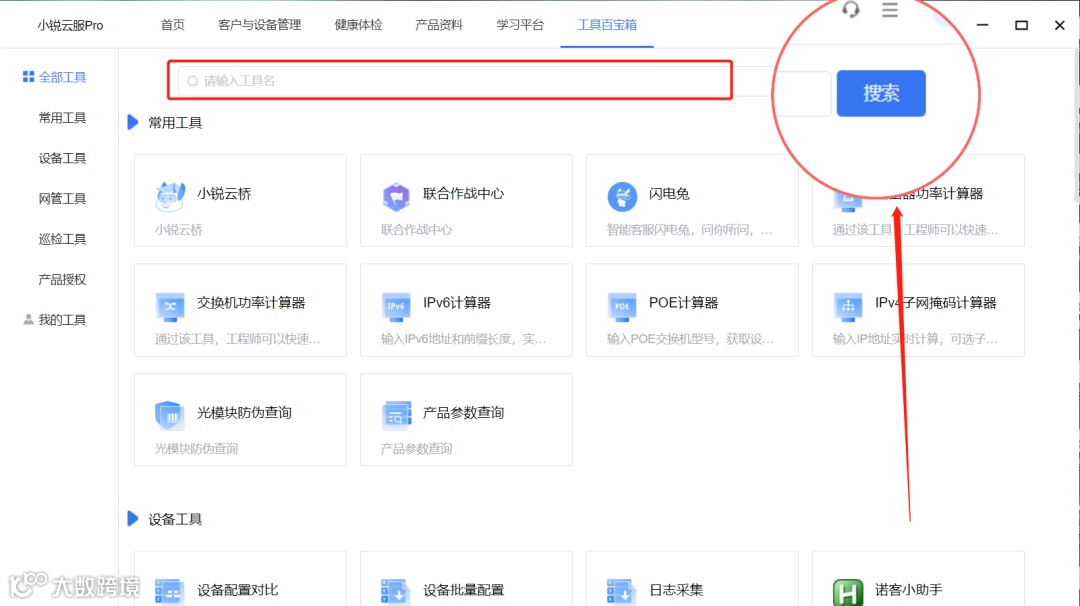Viewport: 1080px width, 606px height.
Task: Open the 交换机功率计算器 card title
Action: (251, 302)
